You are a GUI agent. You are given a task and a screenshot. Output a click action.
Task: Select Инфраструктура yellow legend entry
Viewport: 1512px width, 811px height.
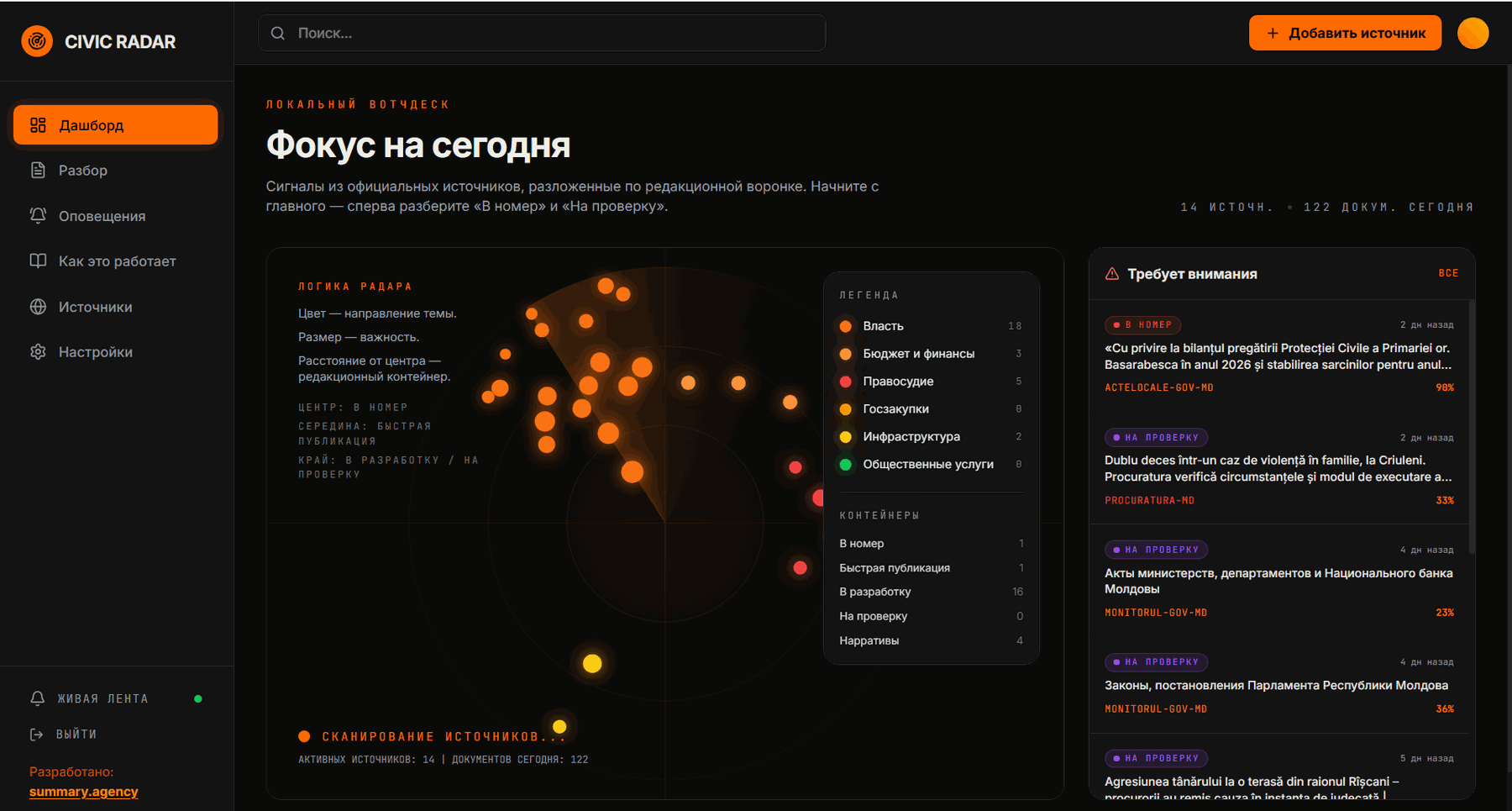(x=931, y=437)
